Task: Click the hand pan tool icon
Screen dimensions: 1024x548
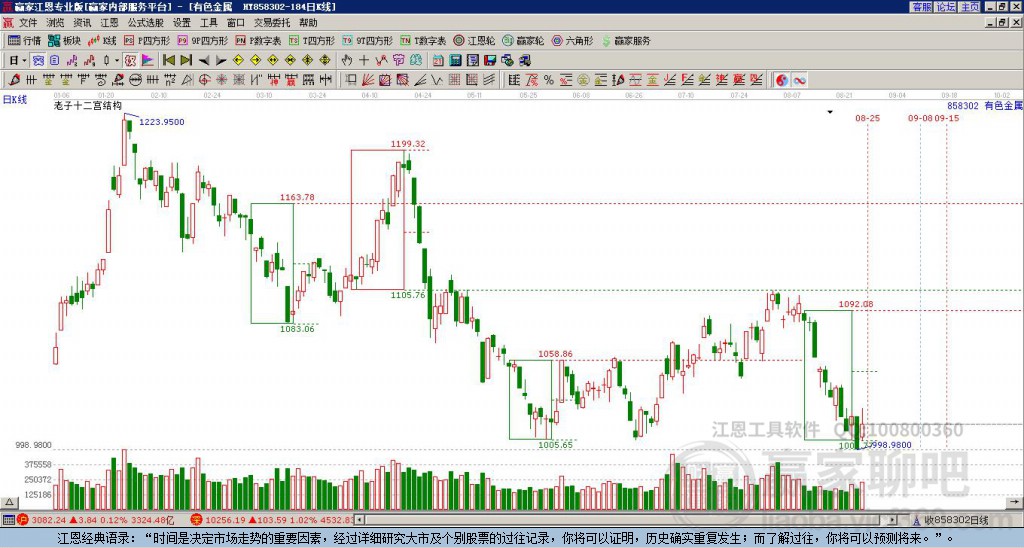Action: coord(347,61)
